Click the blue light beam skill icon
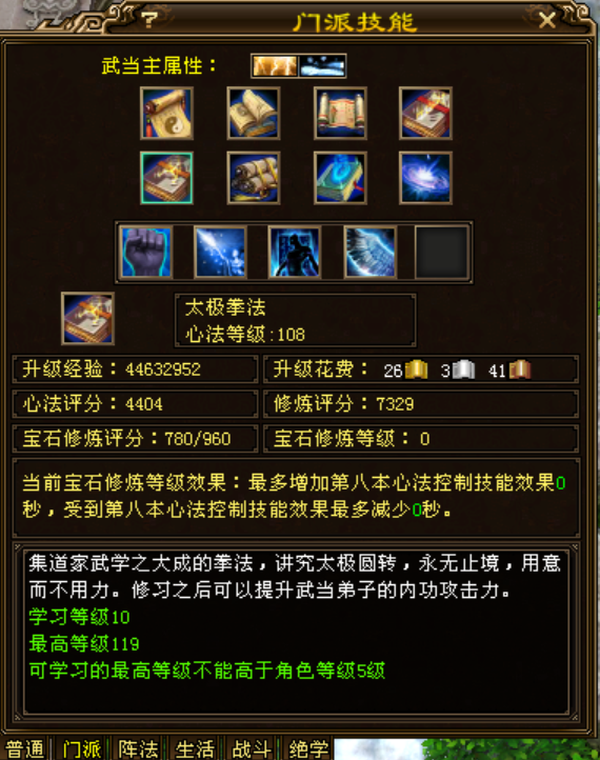 coord(220,252)
